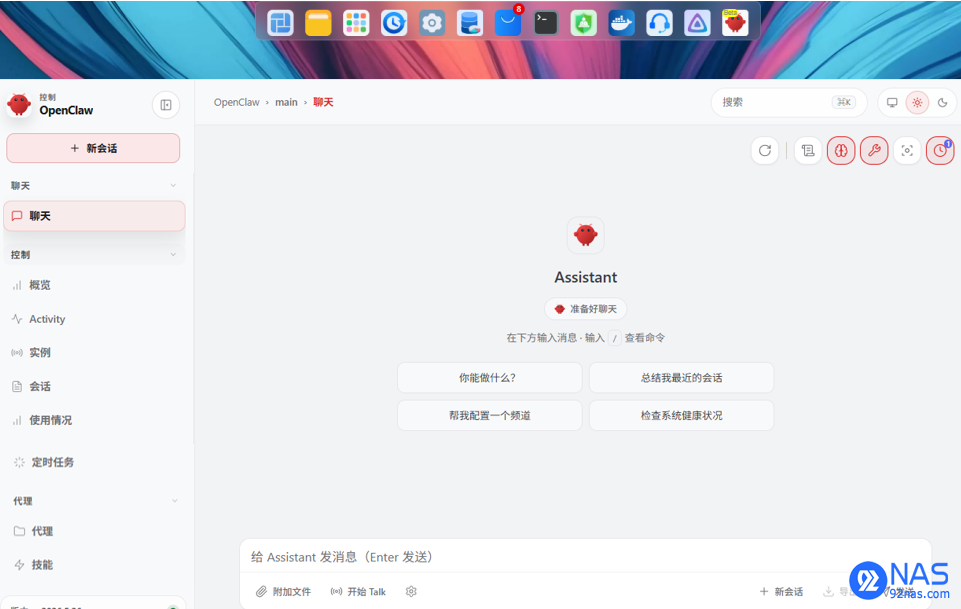Click 新会话 in the composer bar

781,592
